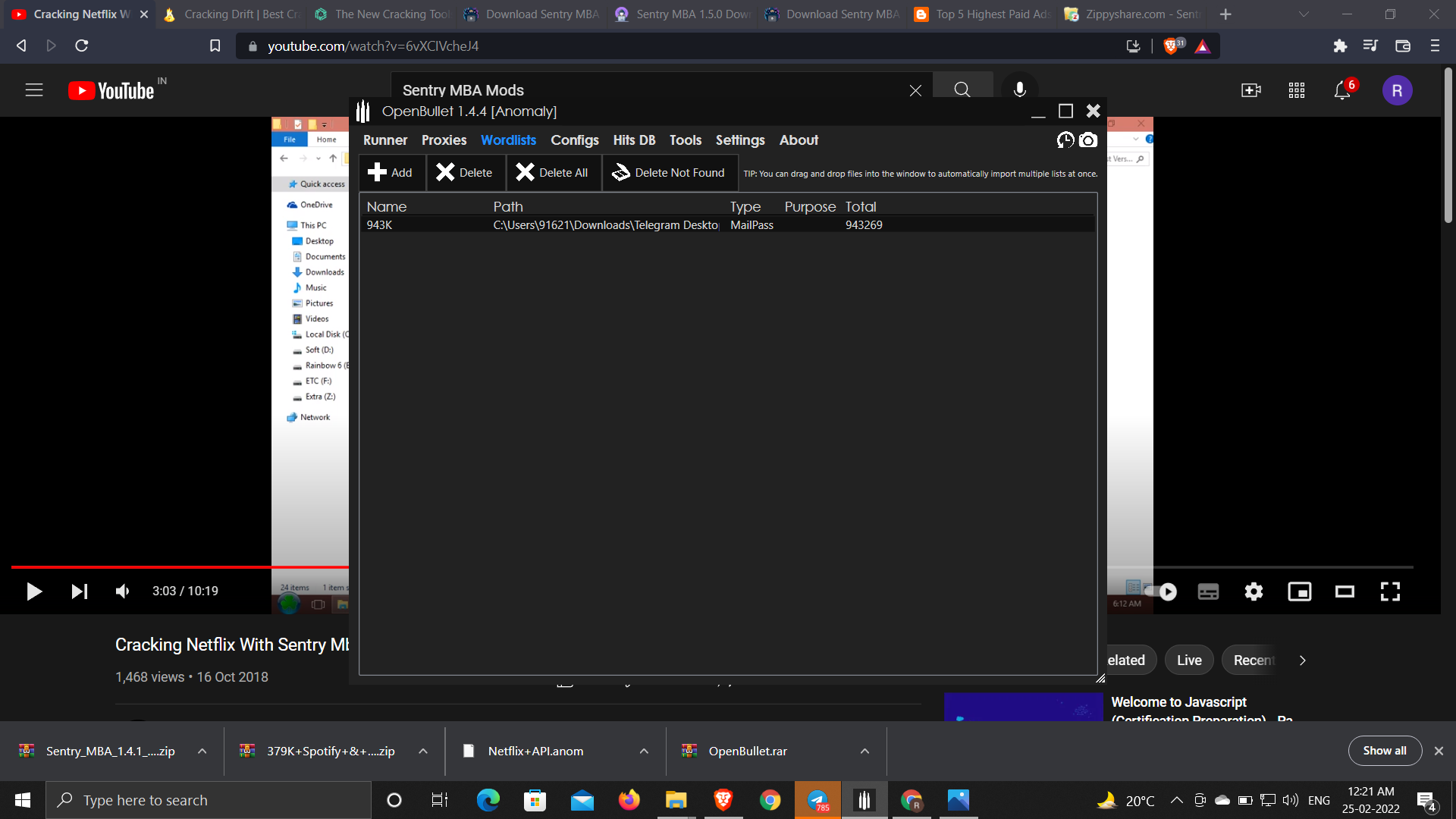Toggle the YouTube autoplay switch
The width and height of the screenshot is (1456, 819).
pyautogui.click(x=1162, y=591)
